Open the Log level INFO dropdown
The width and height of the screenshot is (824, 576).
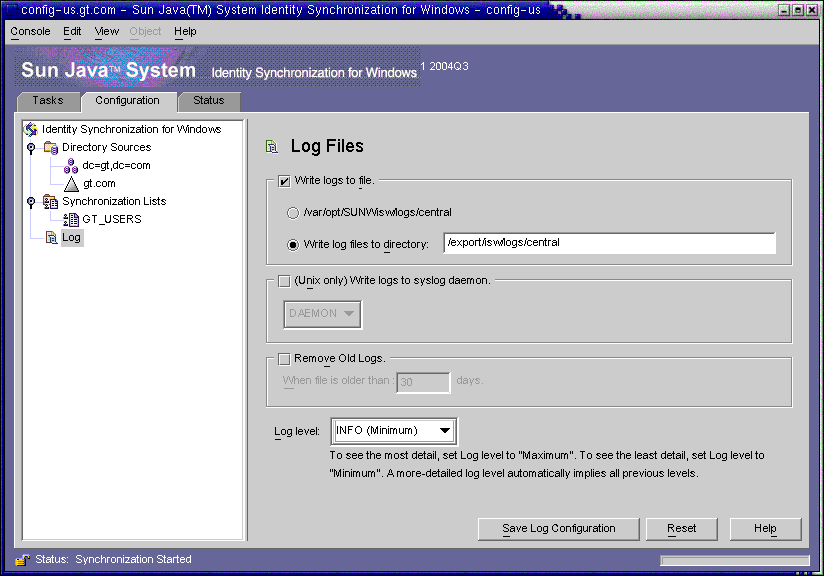coord(394,431)
